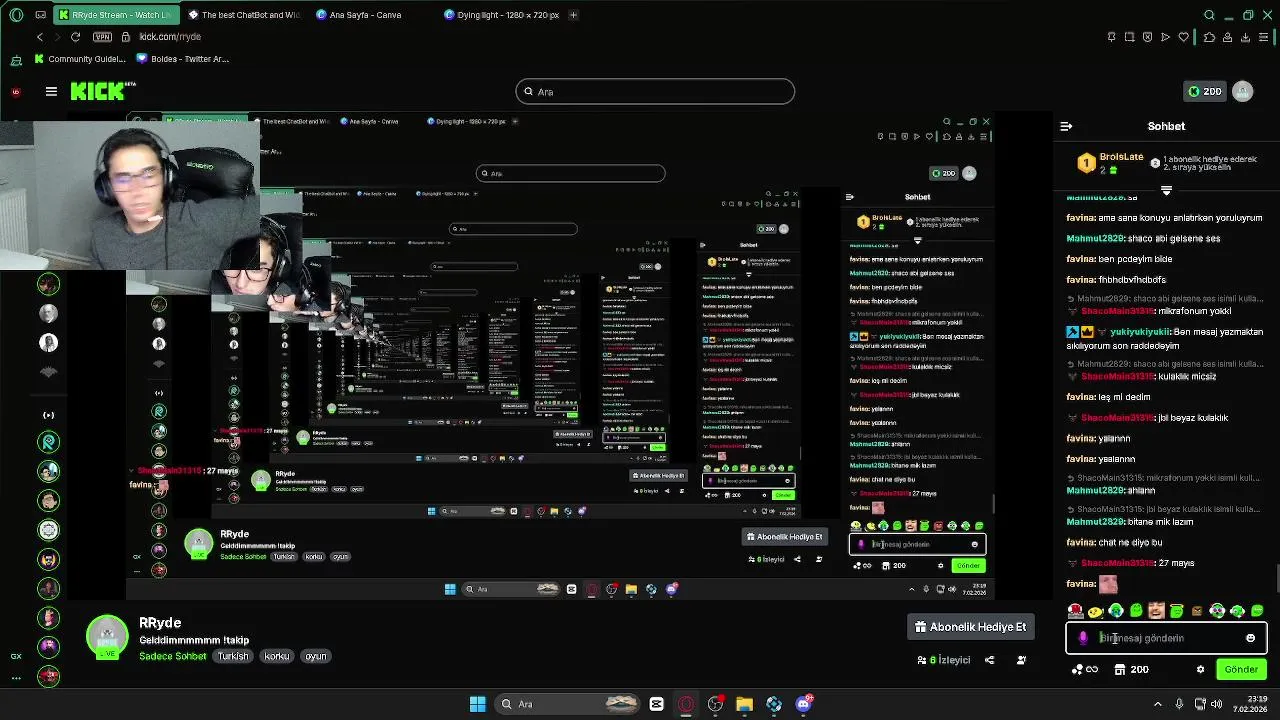Select the 'oyun' tag
The height and width of the screenshot is (720, 1280).
(316, 656)
